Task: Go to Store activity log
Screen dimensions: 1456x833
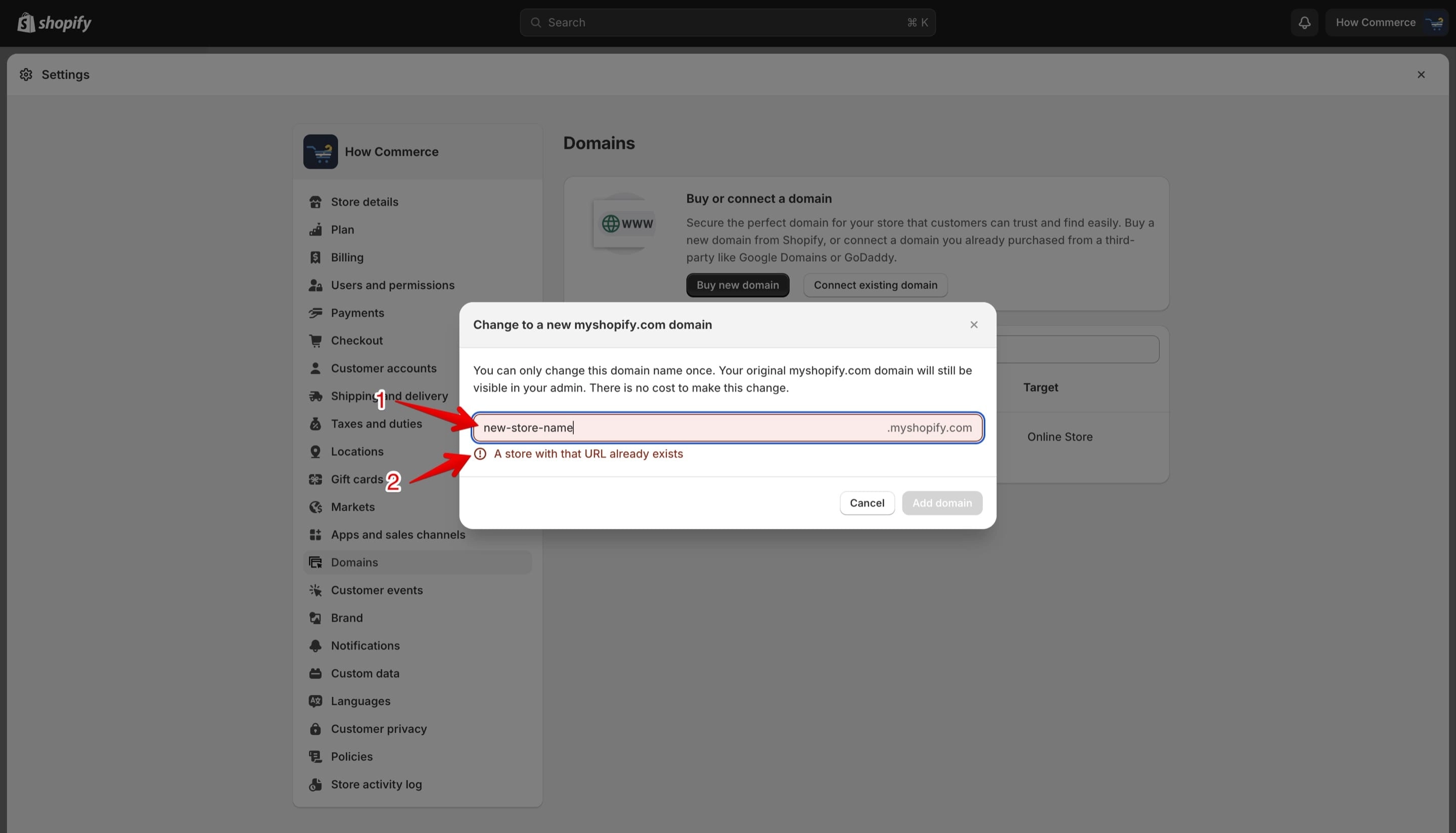Action: 418,784
